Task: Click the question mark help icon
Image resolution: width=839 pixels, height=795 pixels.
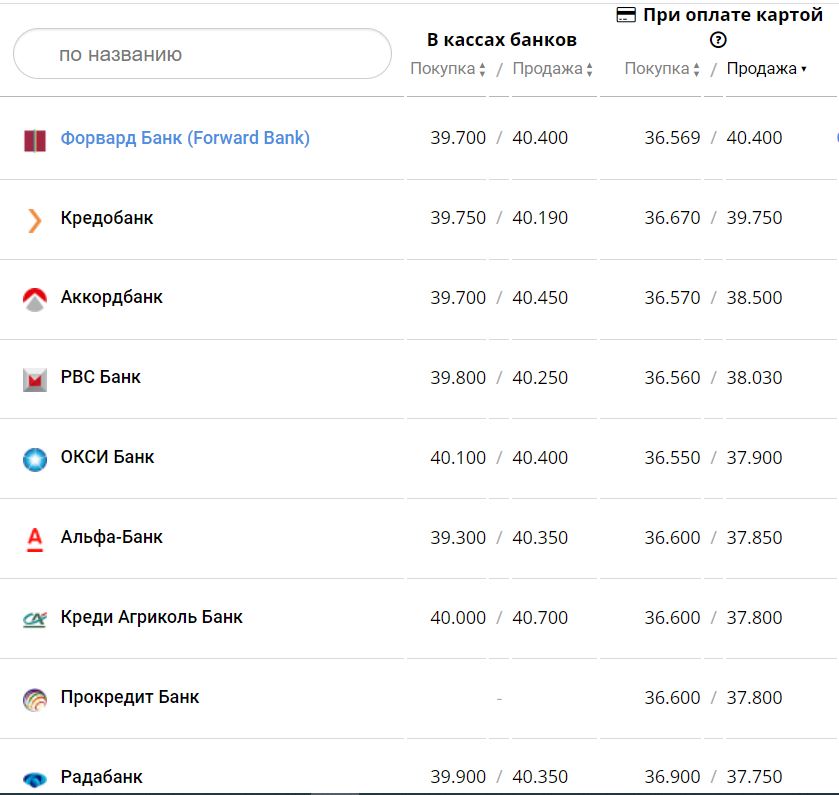Action: 717,40
